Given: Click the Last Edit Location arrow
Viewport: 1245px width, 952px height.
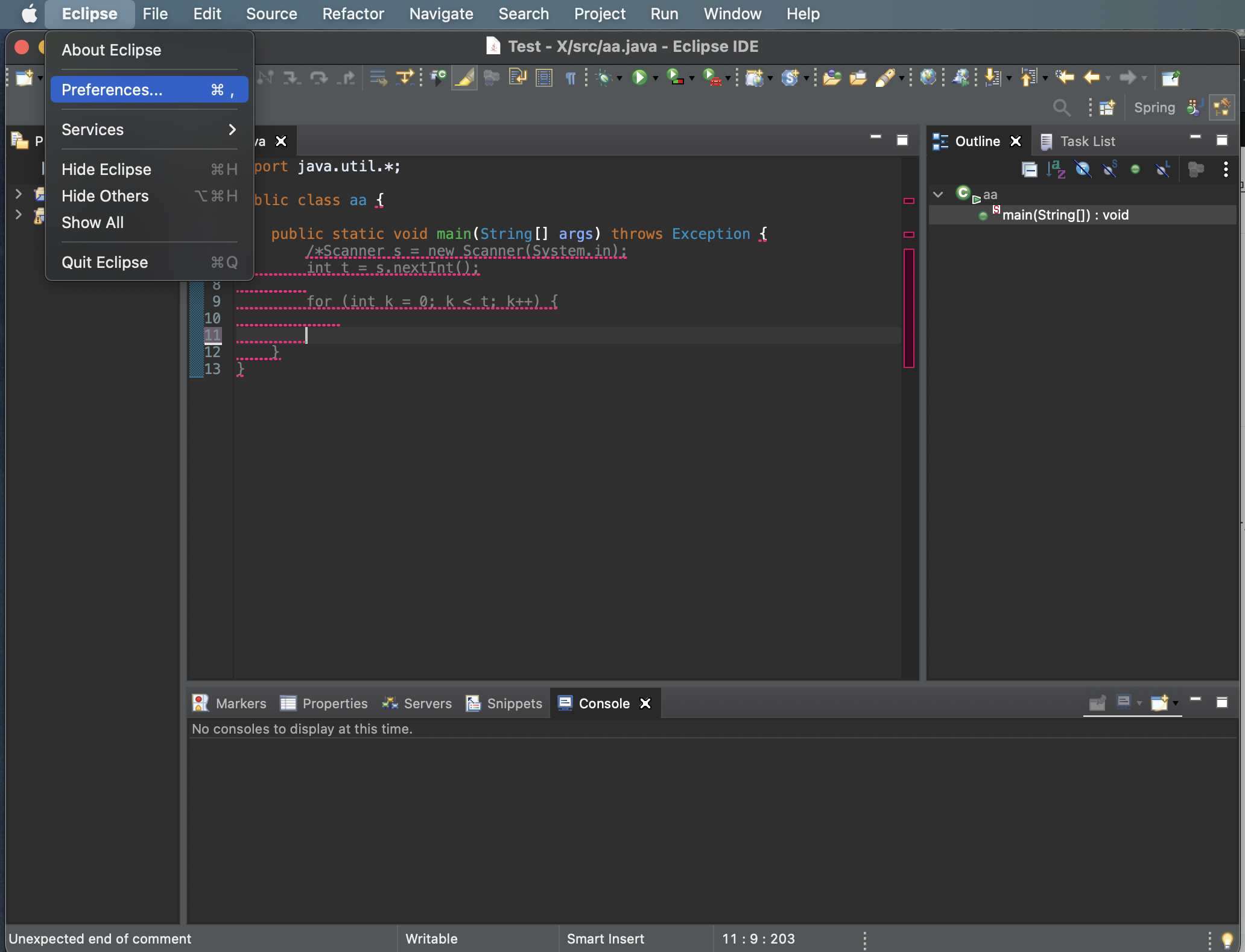Looking at the screenshot, I should pyautogui.click(x=1065, y=77).
